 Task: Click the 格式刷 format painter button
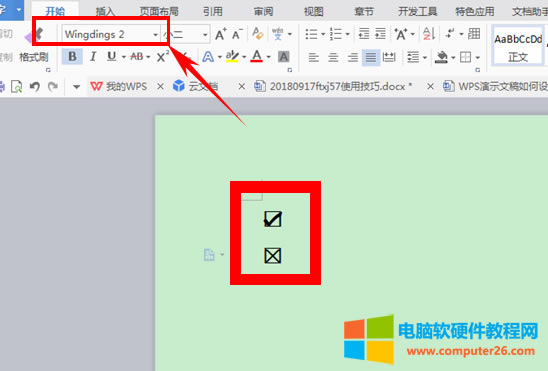tap(34, 57)
